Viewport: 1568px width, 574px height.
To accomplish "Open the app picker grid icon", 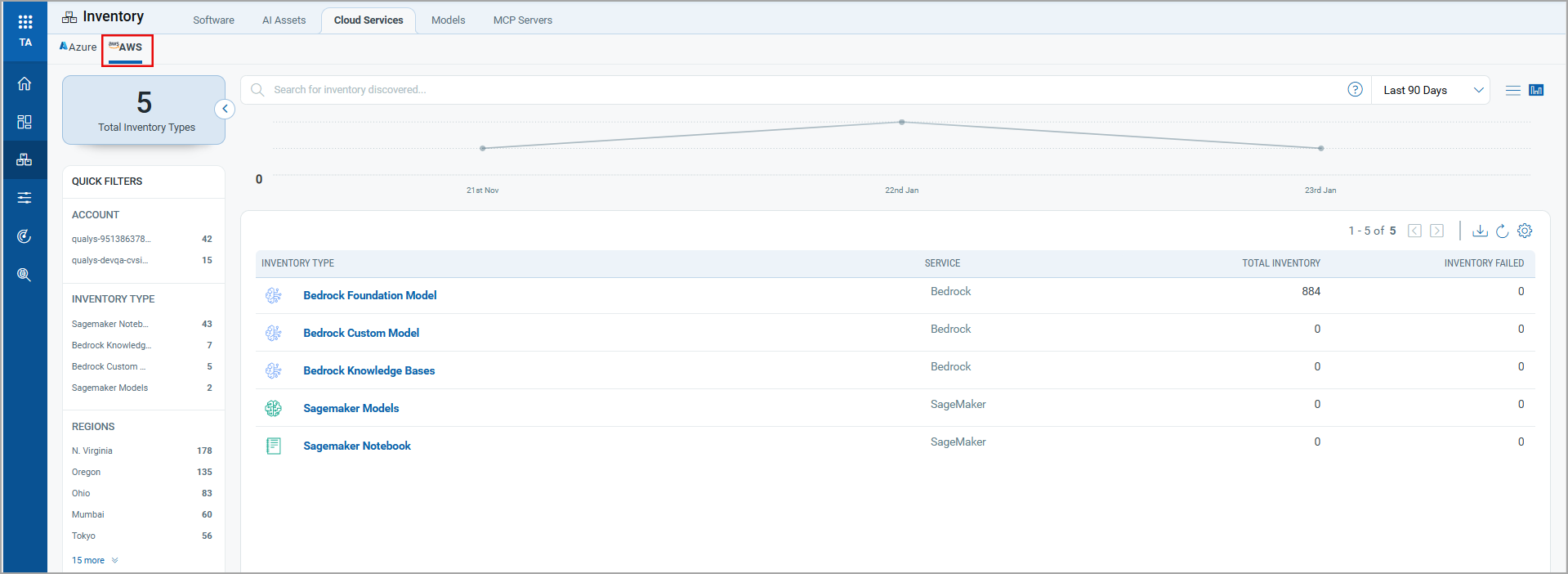I will [25, 22].
